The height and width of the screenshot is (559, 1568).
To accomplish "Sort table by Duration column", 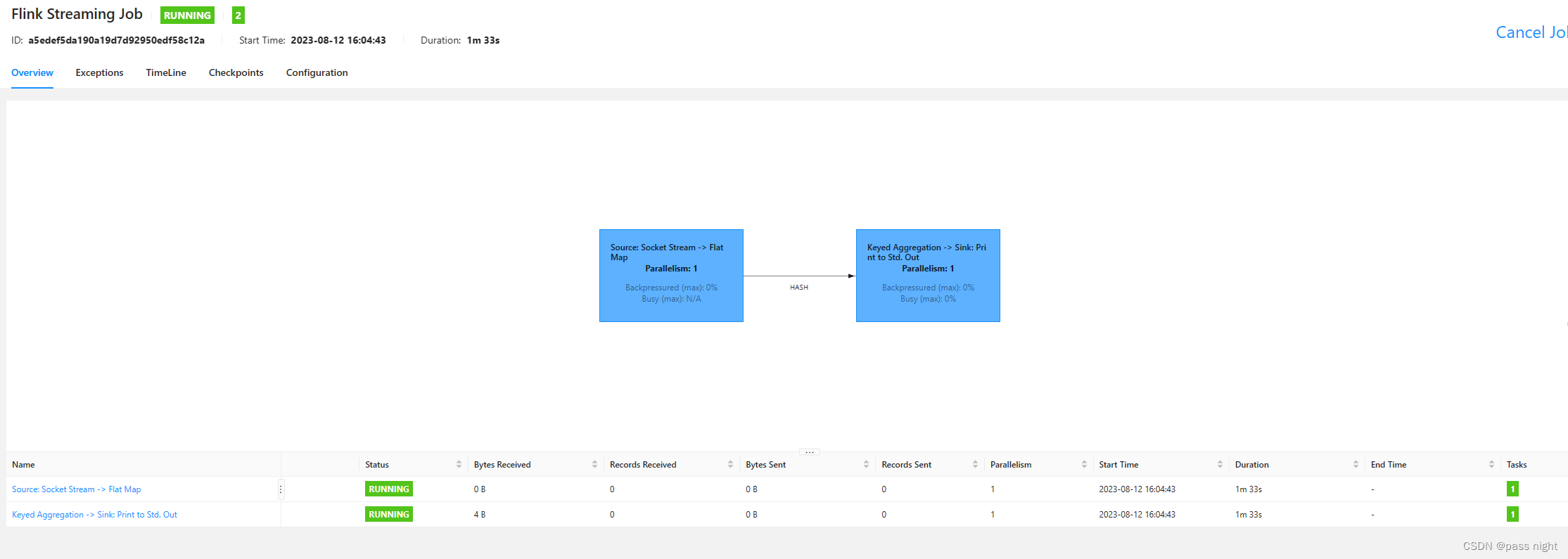I will pos(1356,464).
